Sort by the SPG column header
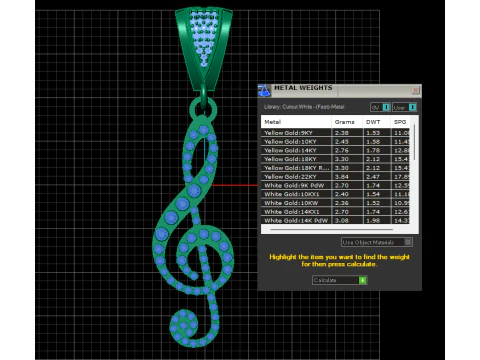Viewport: 480px width, 360px height. (x=400, y=122)
